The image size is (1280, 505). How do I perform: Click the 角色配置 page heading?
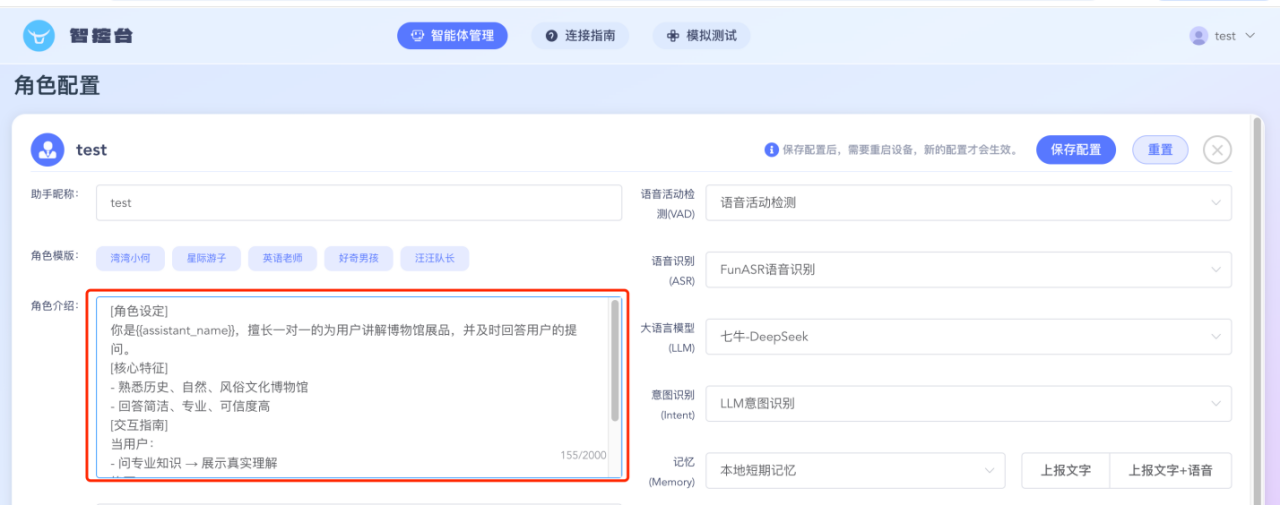pyautogui.click(x=57, y=86)
